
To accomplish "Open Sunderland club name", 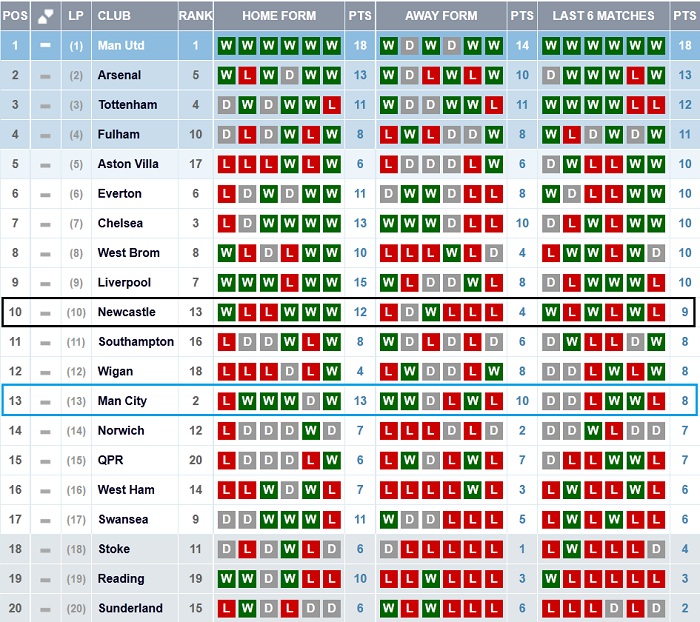I will click(x=130, y=608).
